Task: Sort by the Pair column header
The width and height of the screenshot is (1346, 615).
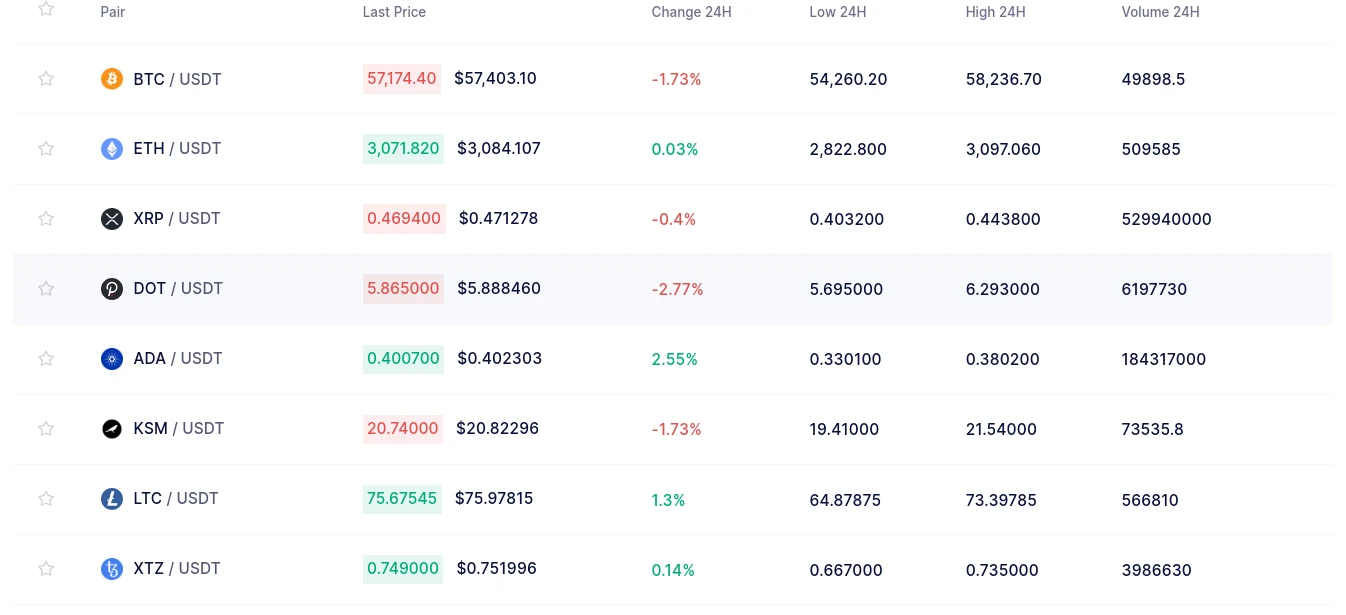Action: tap(113, 12)
